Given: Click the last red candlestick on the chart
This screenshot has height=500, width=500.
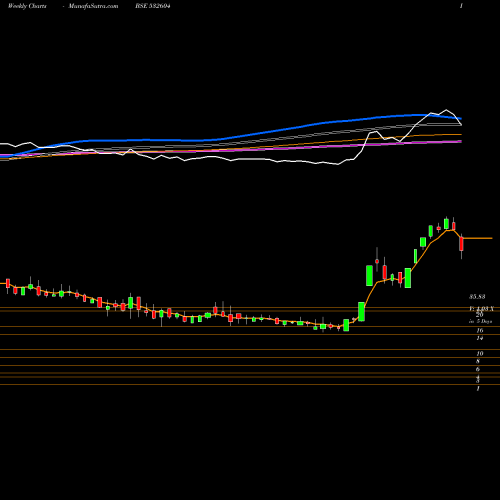Looking at the screenshot, I should pos(461,244).
